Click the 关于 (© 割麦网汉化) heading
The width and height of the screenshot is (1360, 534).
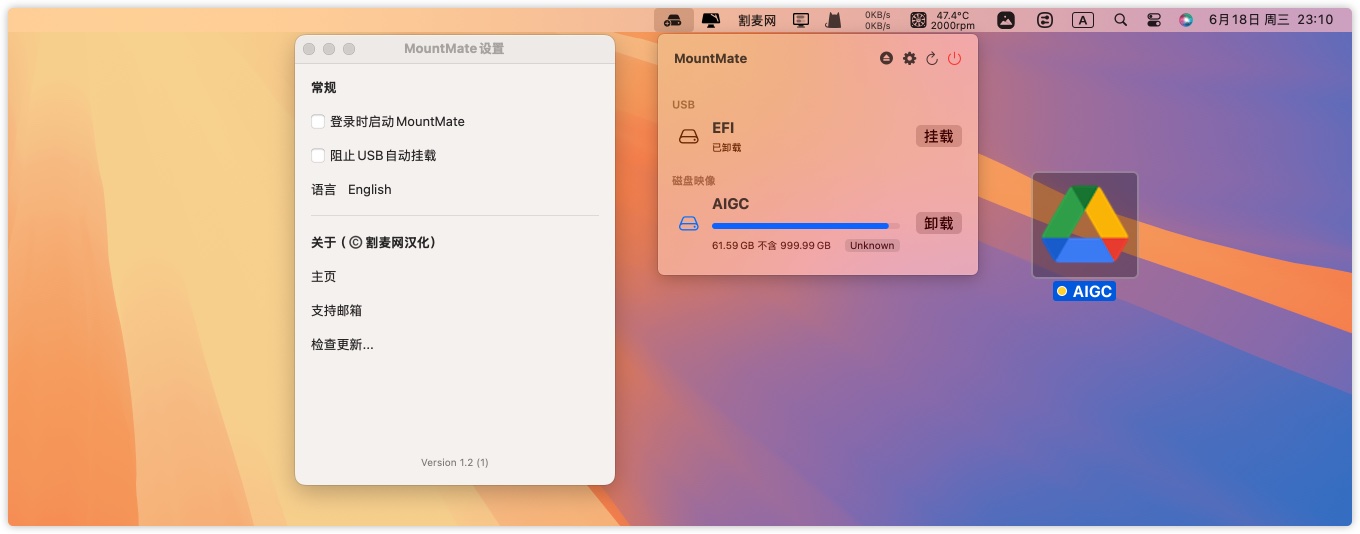click(x=374, y=243)
